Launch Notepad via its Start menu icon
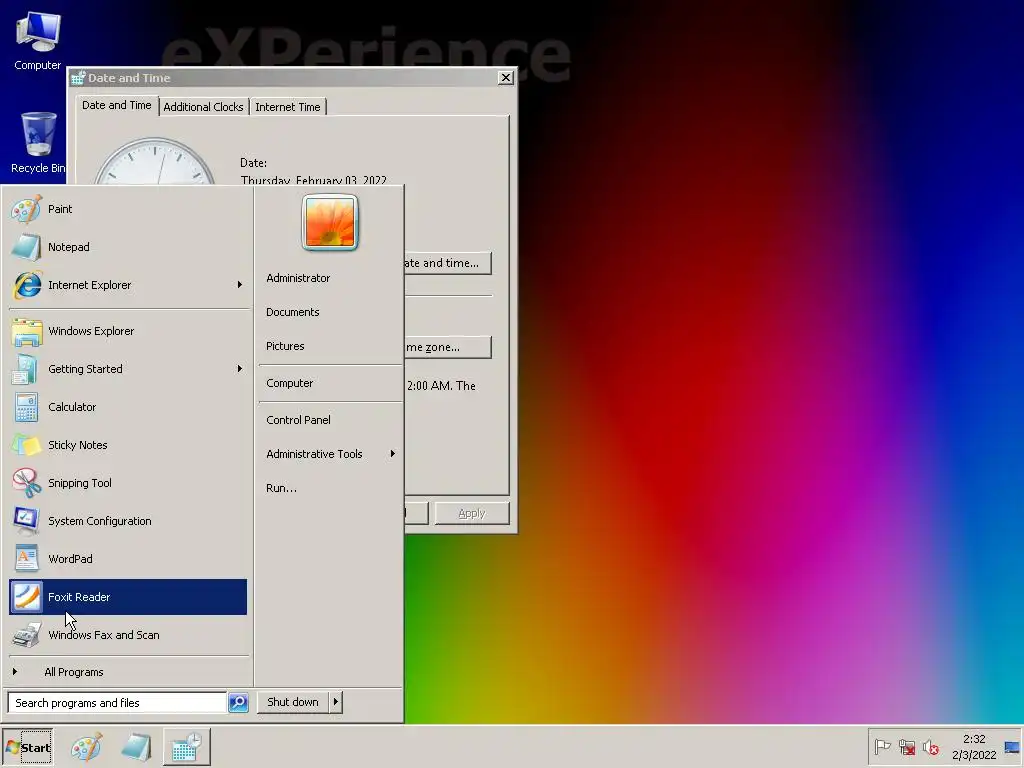Viewport: 1024px width, 768px height. [x=26, y=247]
